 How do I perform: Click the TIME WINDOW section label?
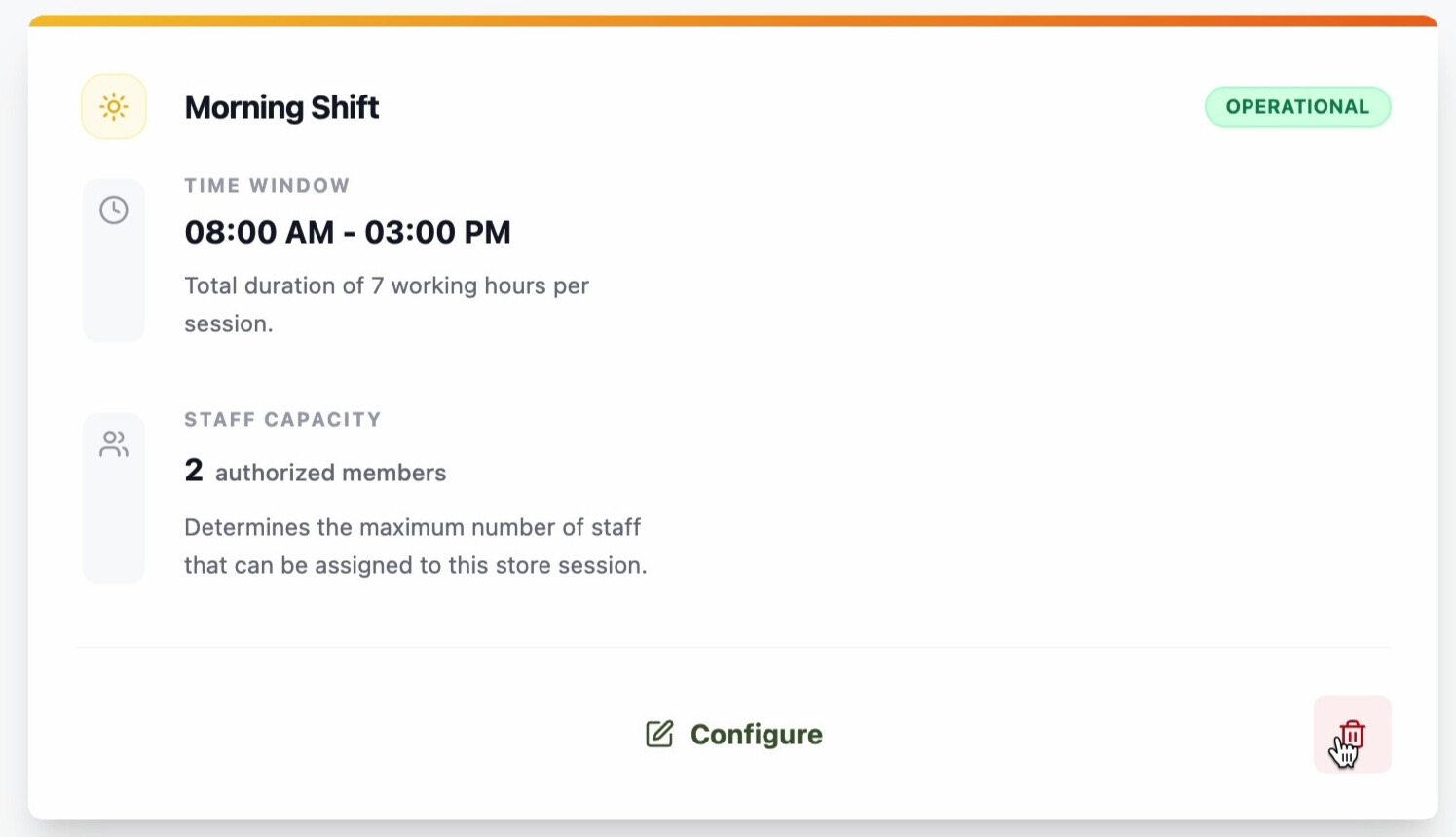[267, 185]
